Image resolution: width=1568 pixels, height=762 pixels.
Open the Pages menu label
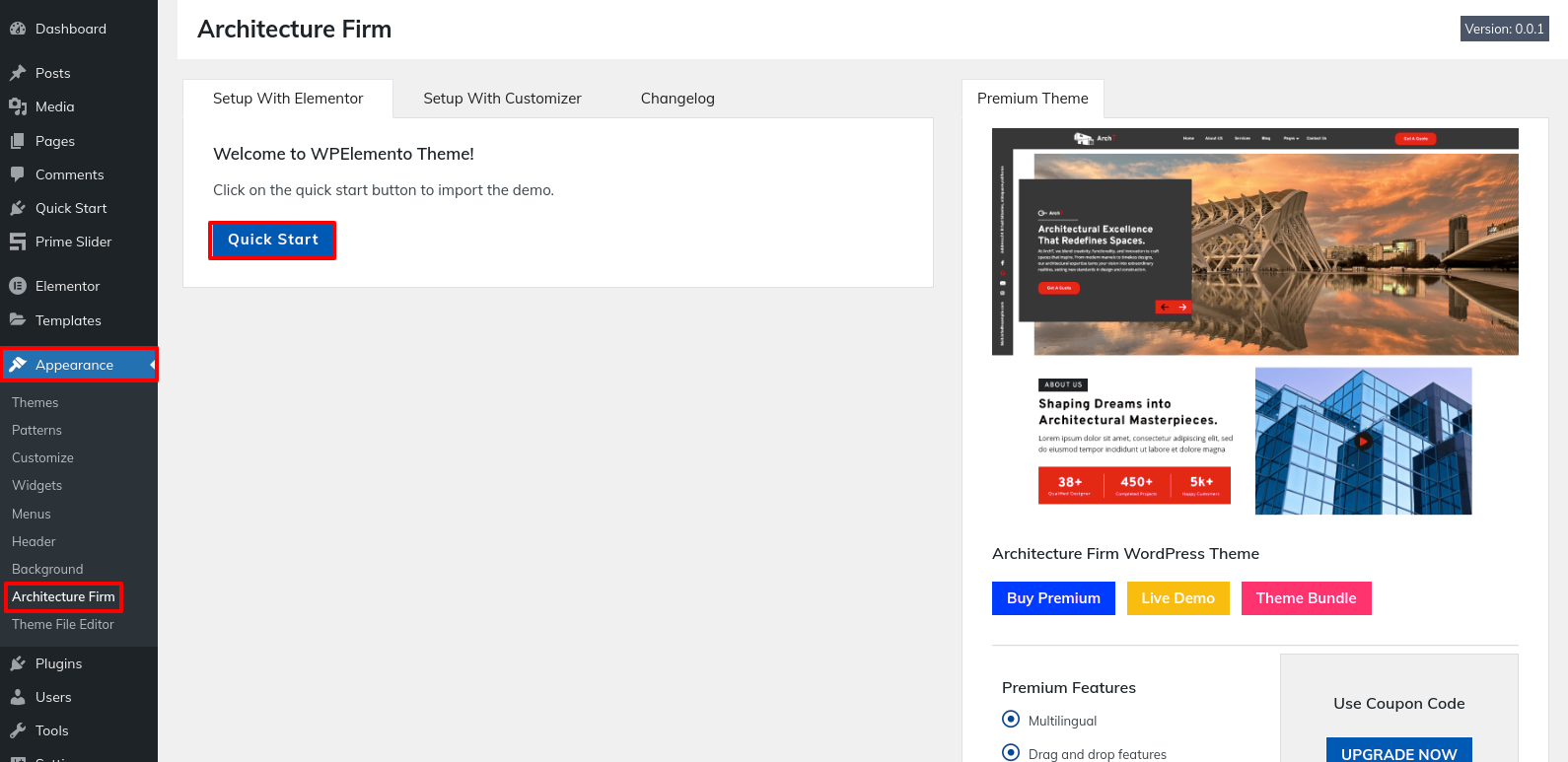(x=55, y=141)
